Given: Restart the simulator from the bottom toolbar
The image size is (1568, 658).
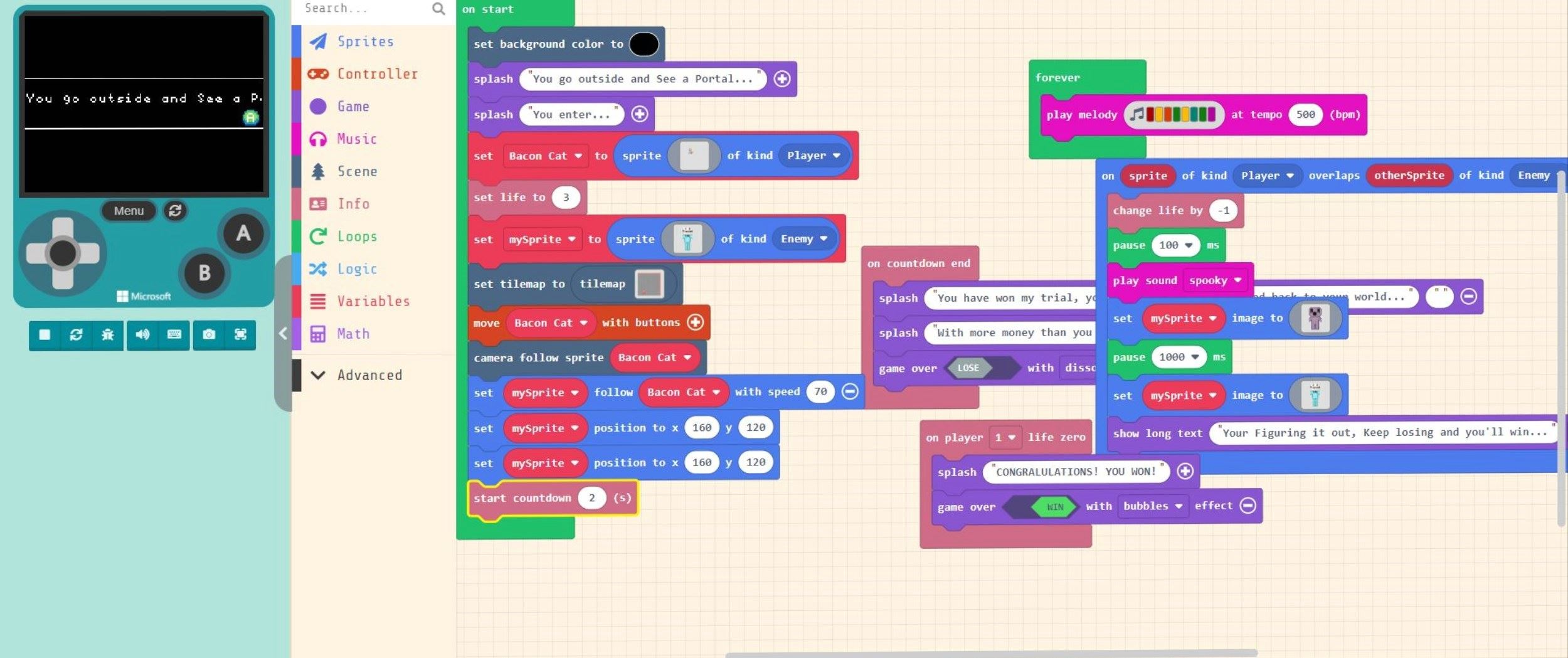Looking at the screenshot, I should tap(76, 335).
